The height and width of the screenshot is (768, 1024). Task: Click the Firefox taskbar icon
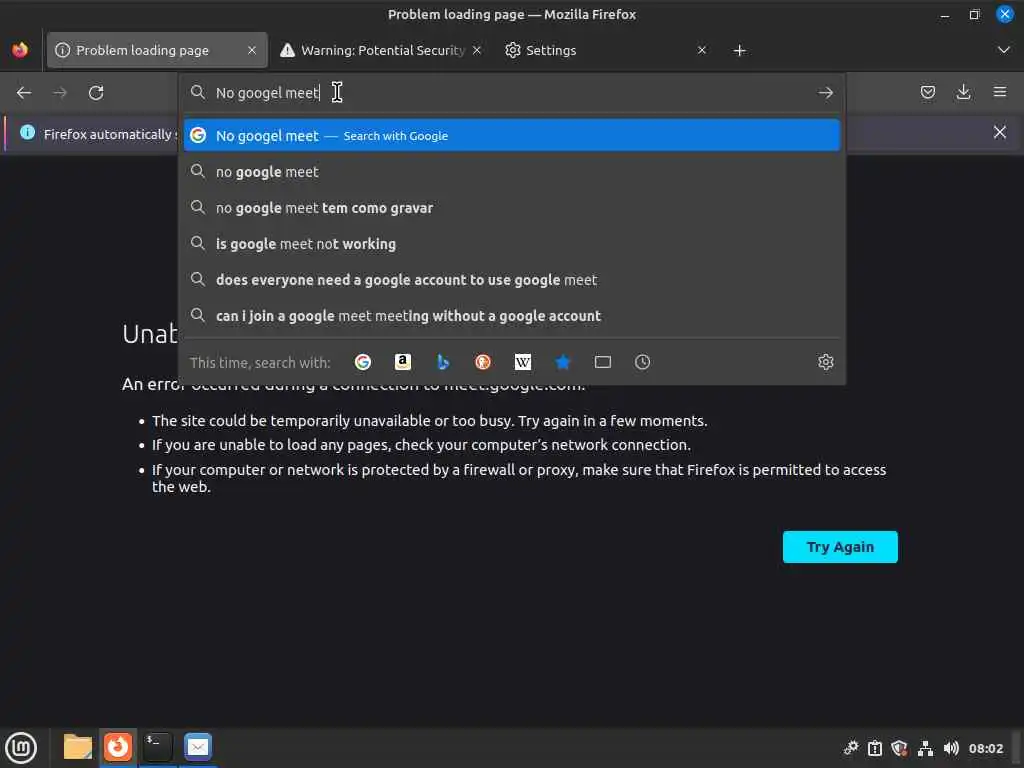point(118,747)
